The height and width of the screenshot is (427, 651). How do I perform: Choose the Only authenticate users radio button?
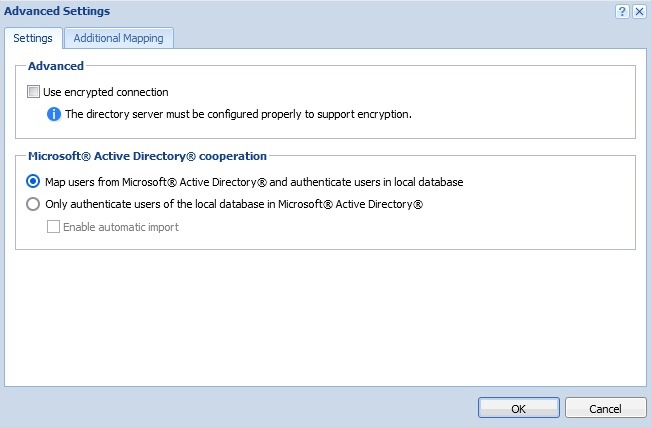[x=34, y=204]
